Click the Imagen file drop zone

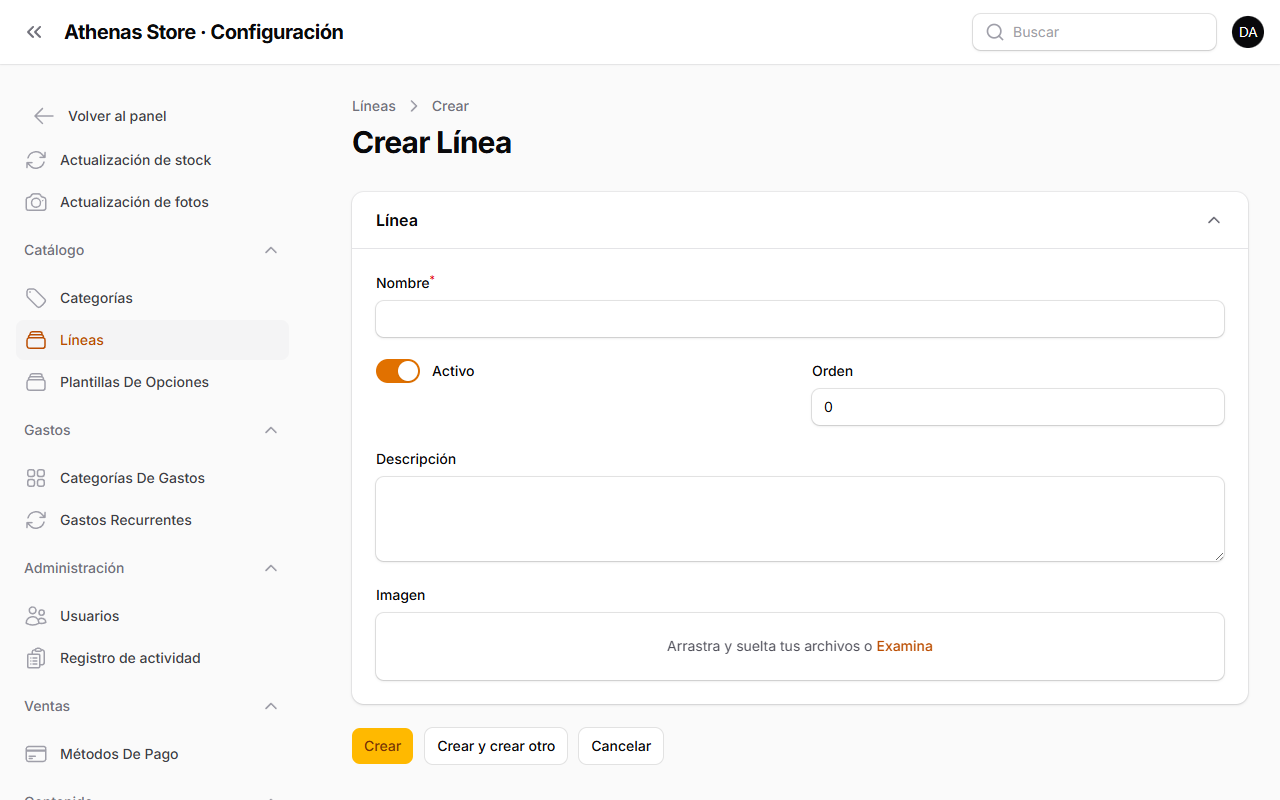pos(800,646)
